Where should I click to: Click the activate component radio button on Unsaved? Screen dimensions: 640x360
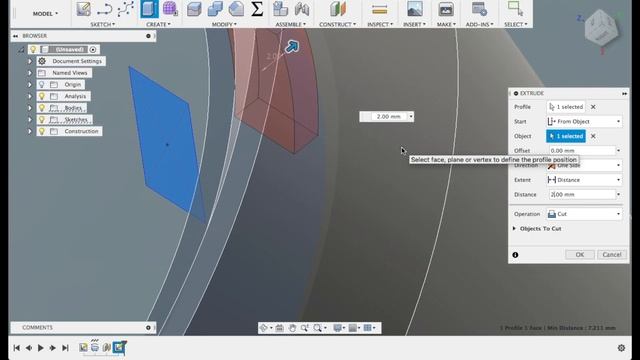click(93, 49)
